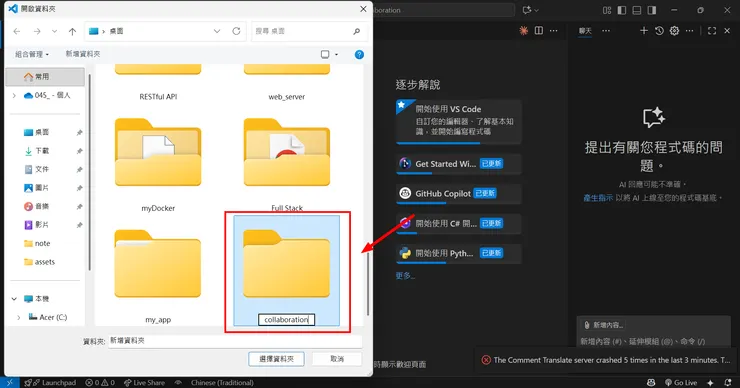Click 新增資料夾 in dialog toolbar
The width and height of the screenshot is (740, 388).
pos(83,54)
